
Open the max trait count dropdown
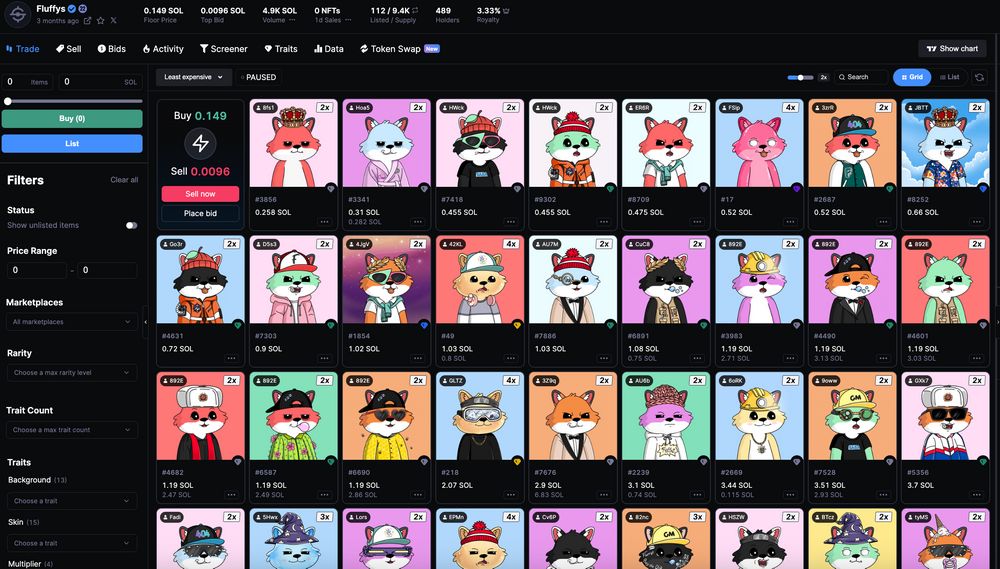tap(72, 430)
